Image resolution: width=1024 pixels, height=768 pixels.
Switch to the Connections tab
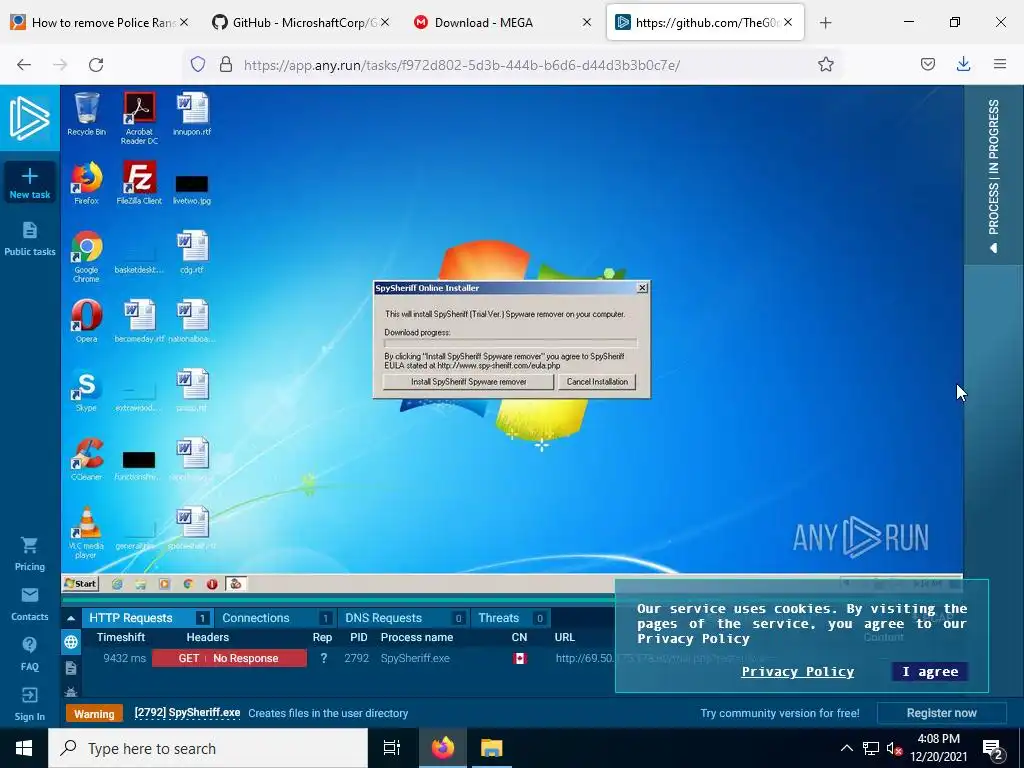(x=276, y=618)
